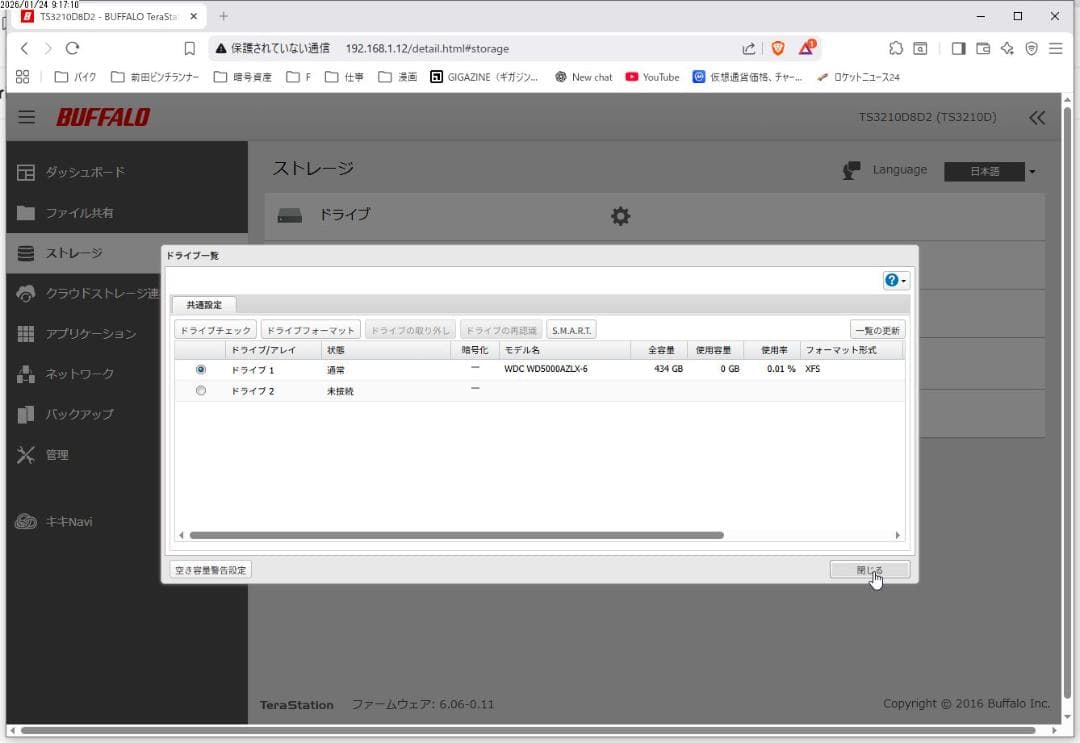This screenshot has height=743, width=1080.
Task: Open Leo AI sparkle icon
Action: coord(1007,48)
